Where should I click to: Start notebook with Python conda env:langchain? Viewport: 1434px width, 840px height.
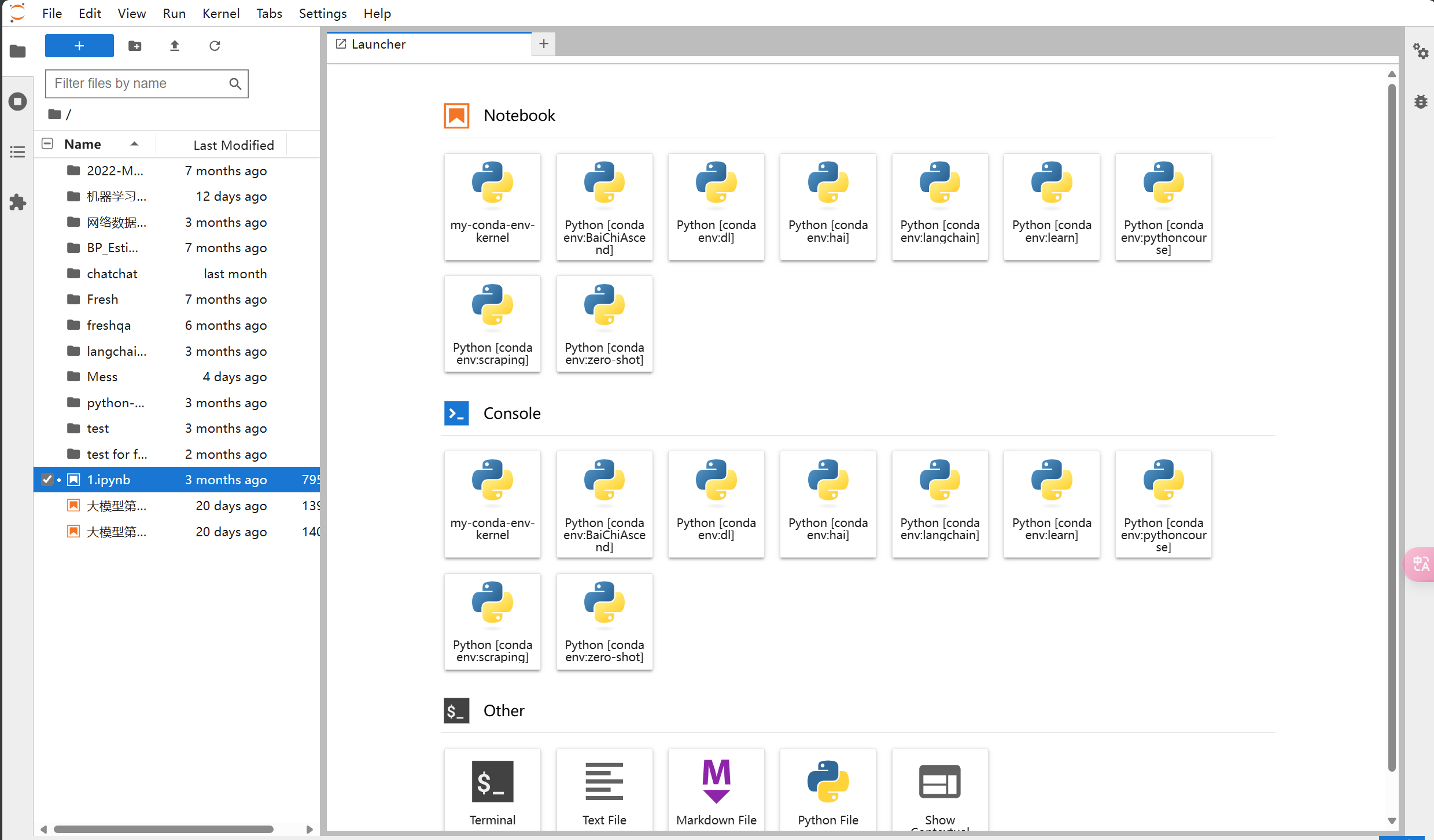939,207
